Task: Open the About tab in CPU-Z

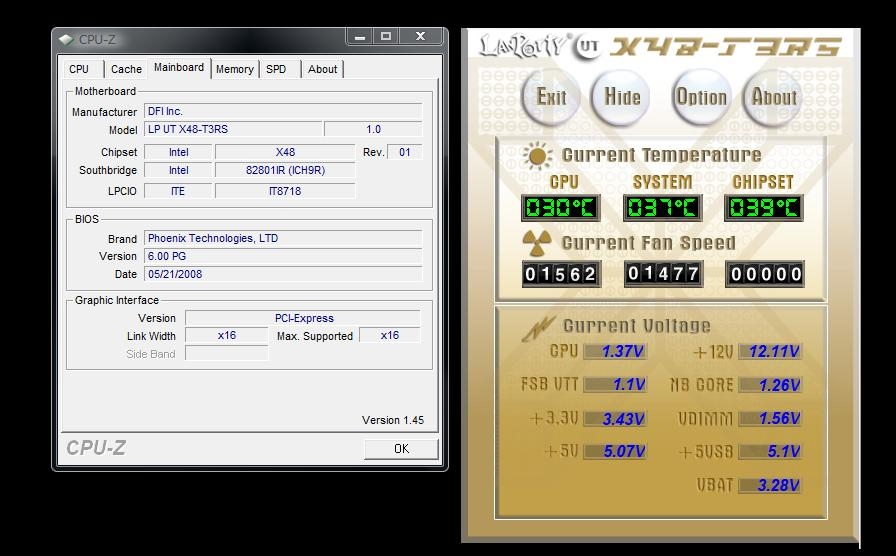Action: pyautogui.click(x=322, y=69)
